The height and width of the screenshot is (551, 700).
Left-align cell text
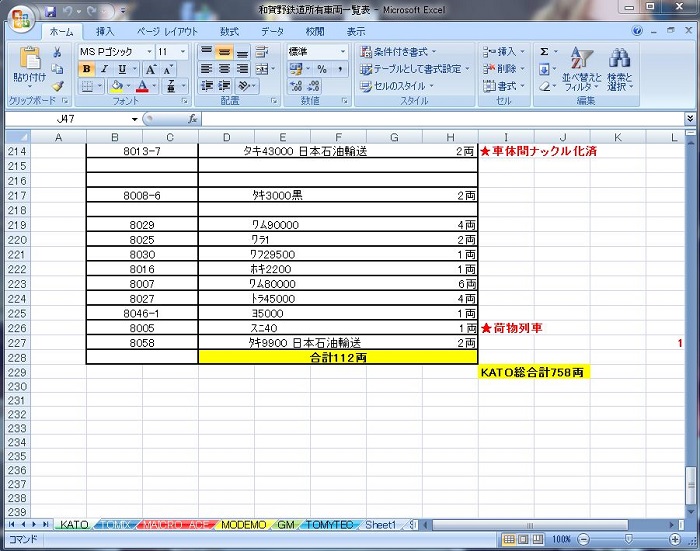coord(206,69)
